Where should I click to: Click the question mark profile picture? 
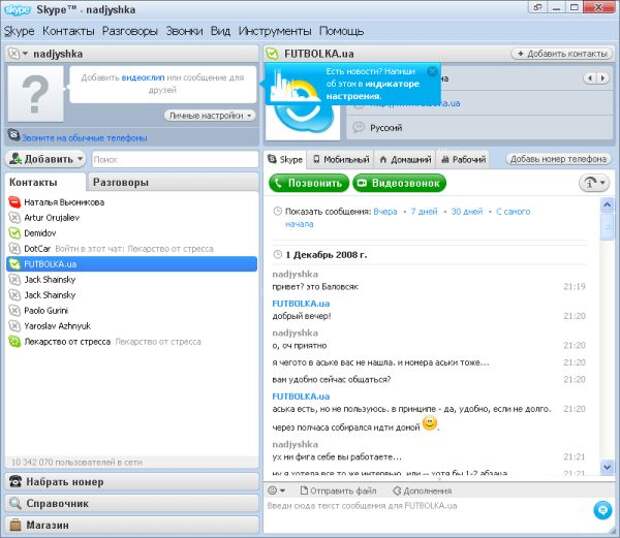point(35,94)
